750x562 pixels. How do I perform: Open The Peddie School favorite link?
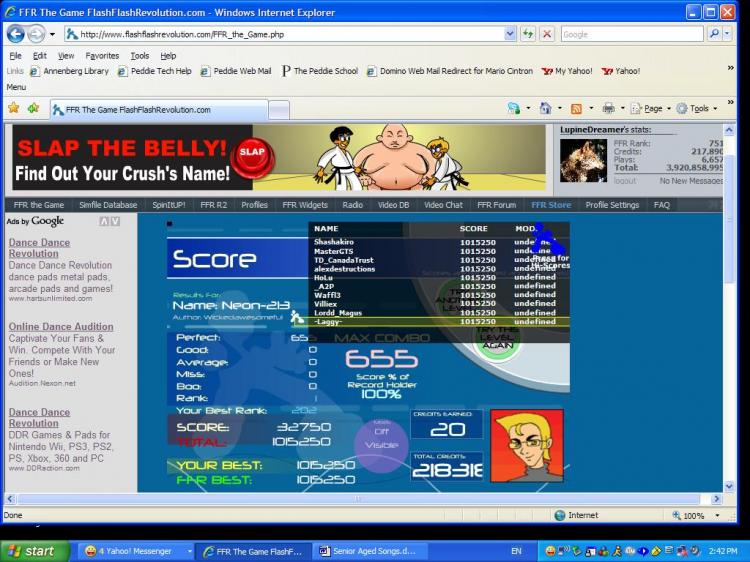pos(320,71)
